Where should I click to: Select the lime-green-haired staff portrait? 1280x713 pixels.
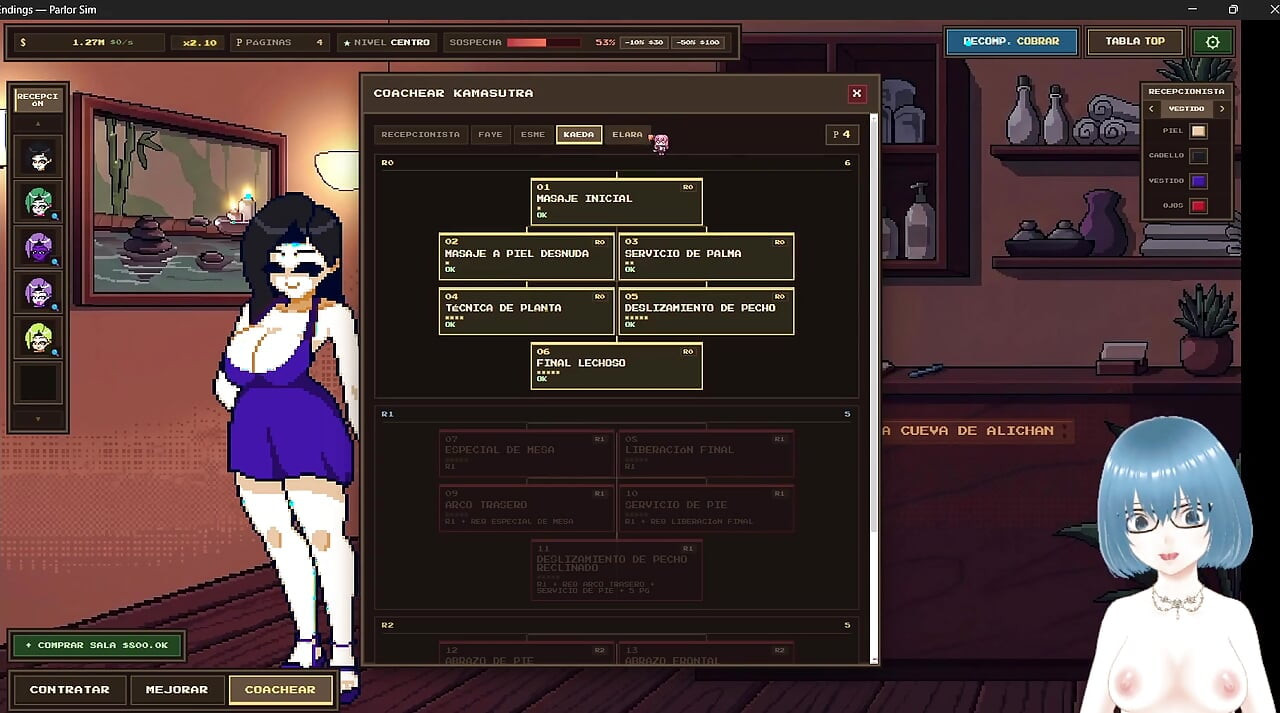(38, 338)
